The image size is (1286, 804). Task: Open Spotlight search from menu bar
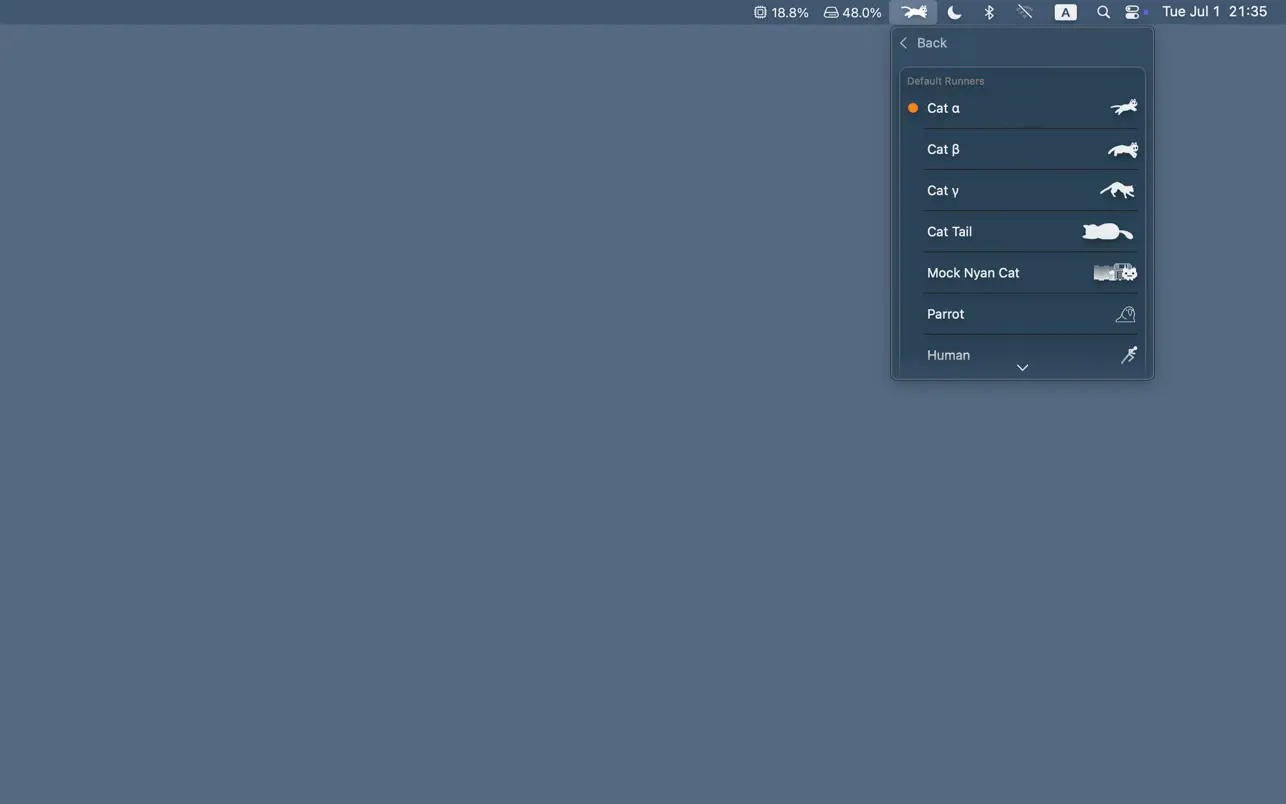point(1103,12)
